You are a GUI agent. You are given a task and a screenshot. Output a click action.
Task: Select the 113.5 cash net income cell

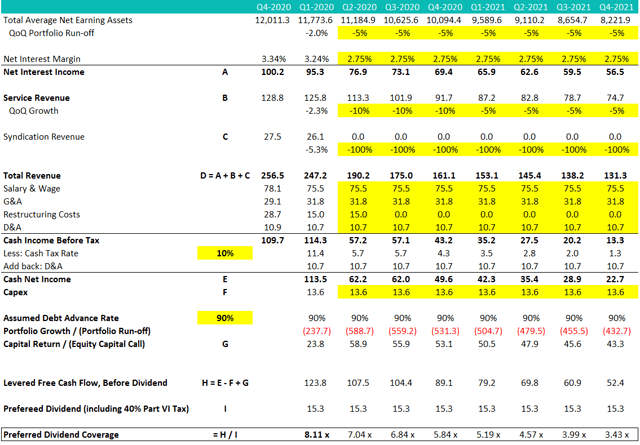pos(315,279)
